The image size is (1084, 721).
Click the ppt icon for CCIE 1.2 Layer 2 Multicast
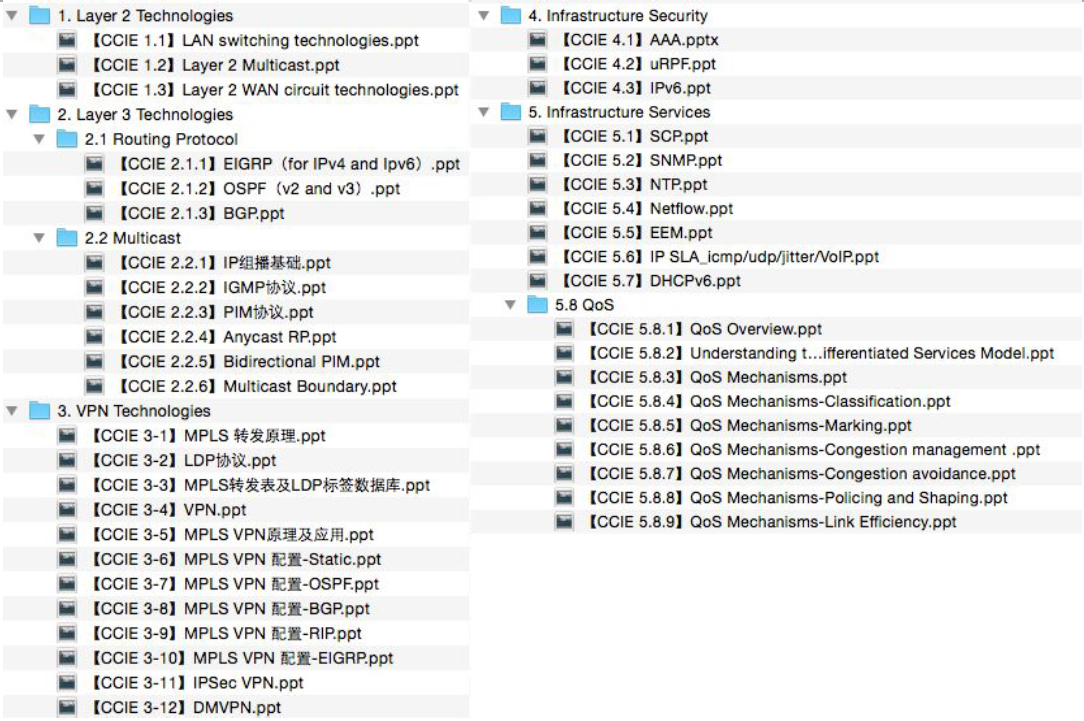pyautogui.click(x=67, y=65)
